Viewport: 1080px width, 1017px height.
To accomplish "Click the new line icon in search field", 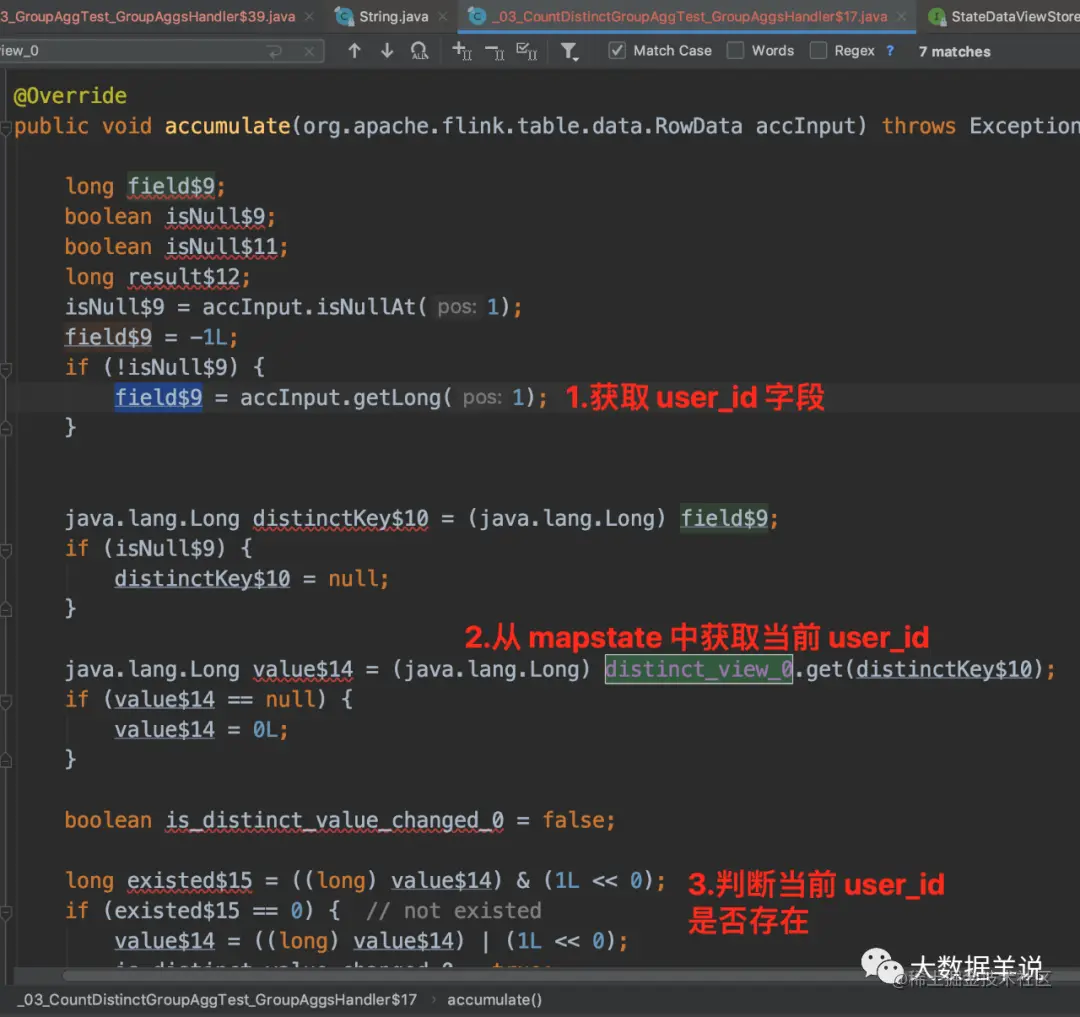I will [x=275, y=51].
